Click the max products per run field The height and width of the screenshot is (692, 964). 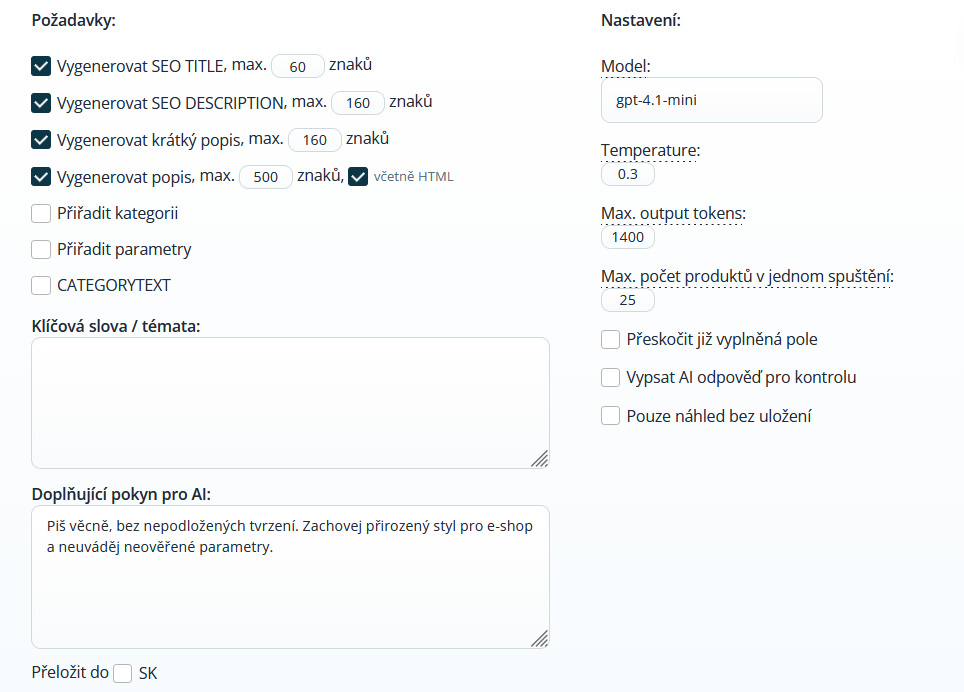point(628,301)
